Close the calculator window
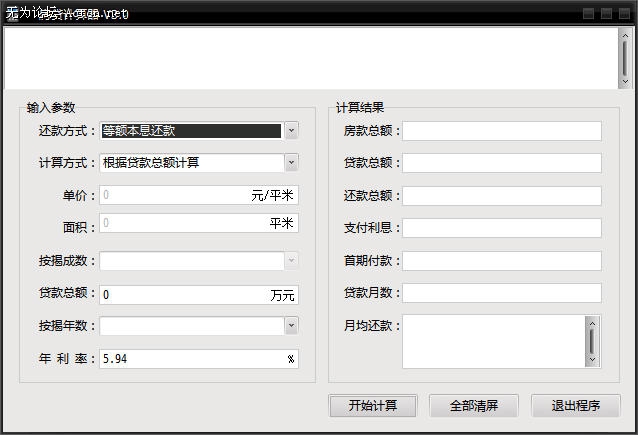Screen dimensions: 638x435 622,14
